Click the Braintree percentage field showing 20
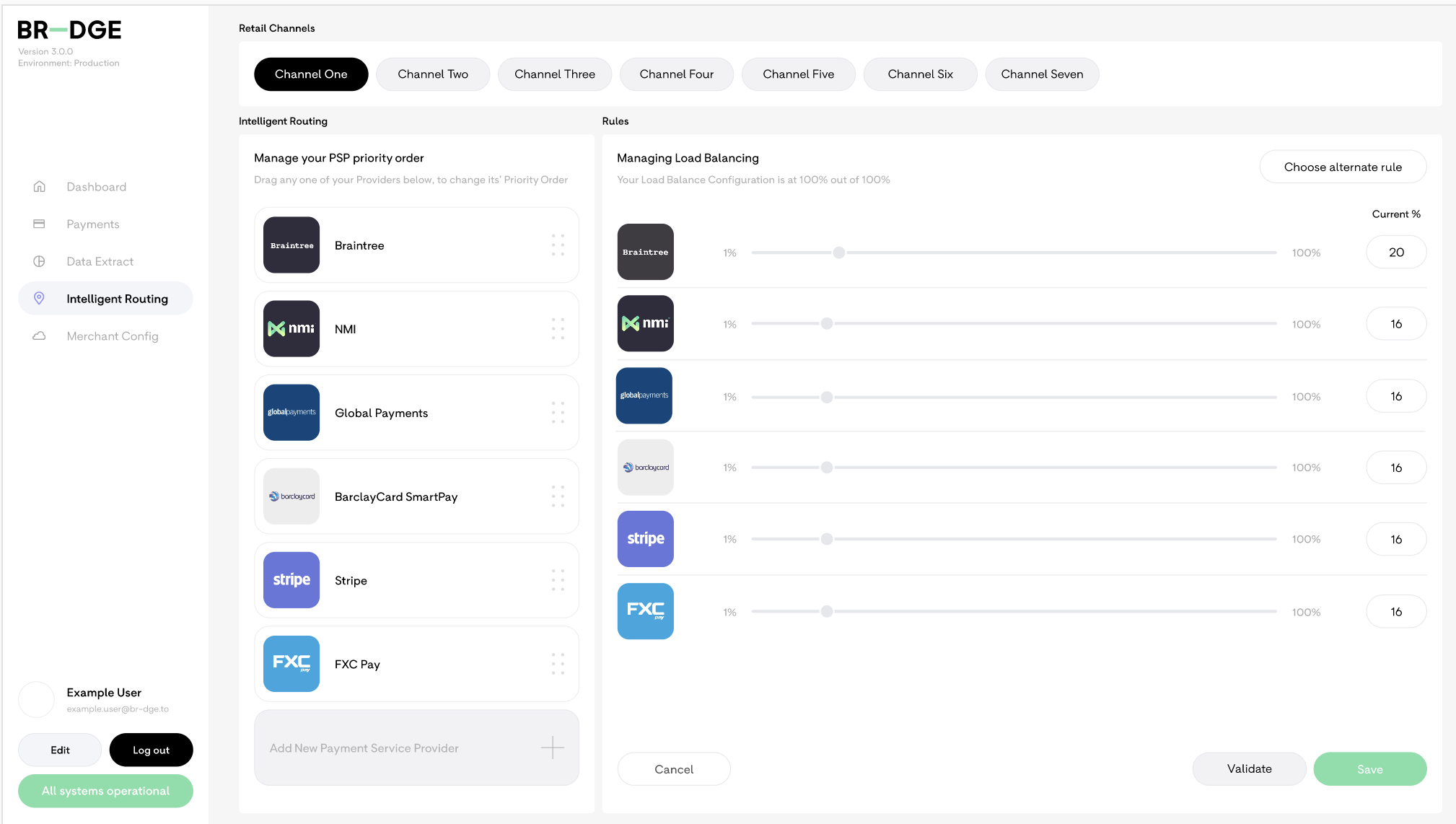This screenshot has height=824, width=1456. [x=1396, y=252]
